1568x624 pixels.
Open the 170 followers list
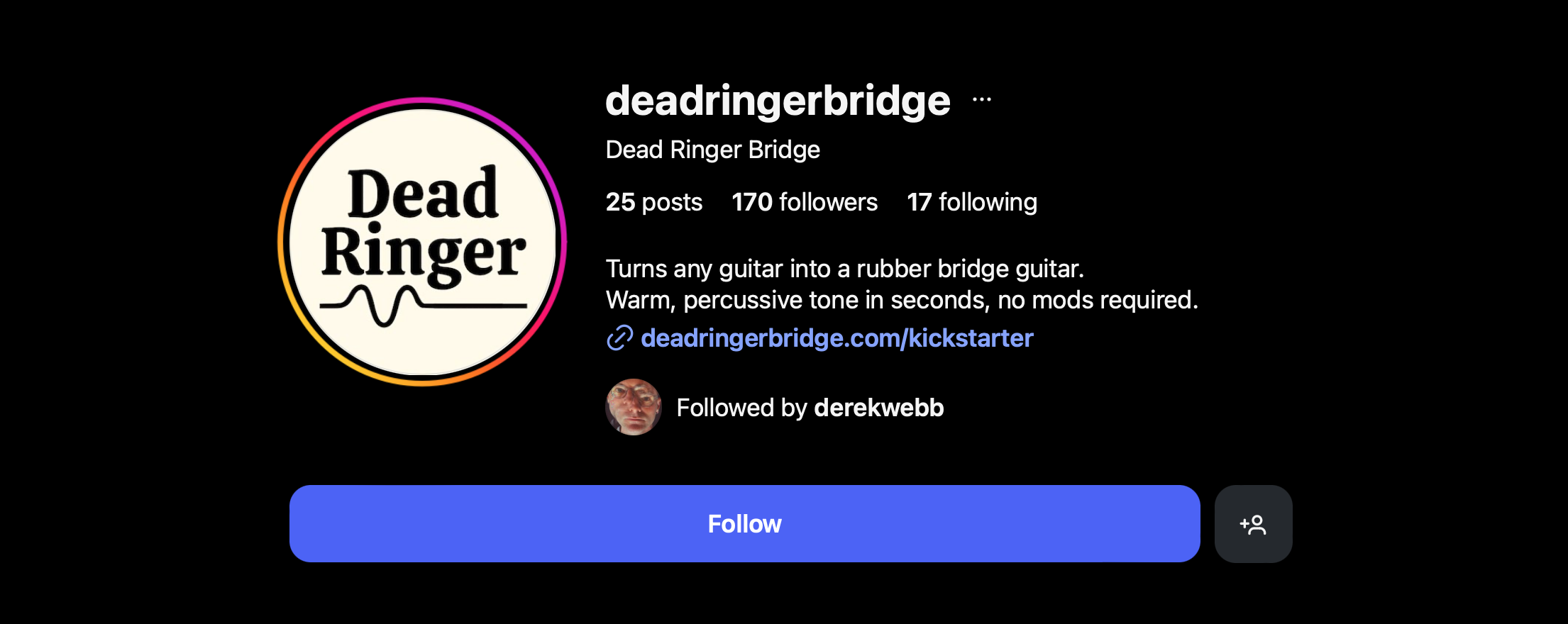(x=805, y=202)
